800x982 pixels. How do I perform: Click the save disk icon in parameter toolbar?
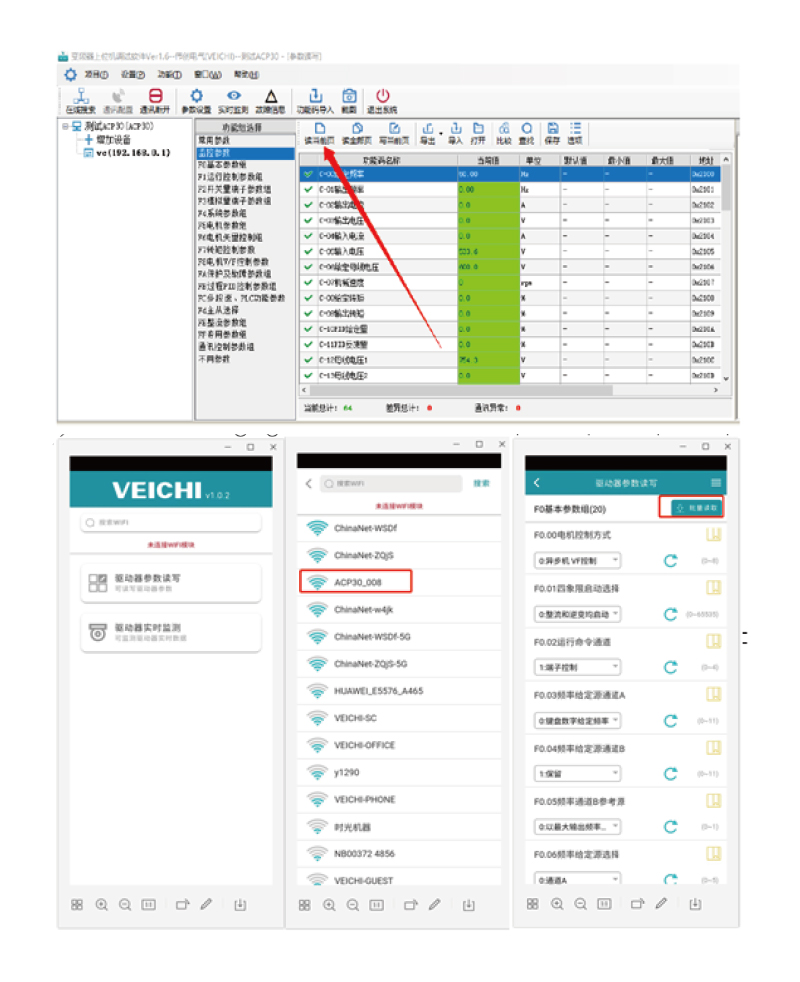pyautogui.click(x=552, y=128)
